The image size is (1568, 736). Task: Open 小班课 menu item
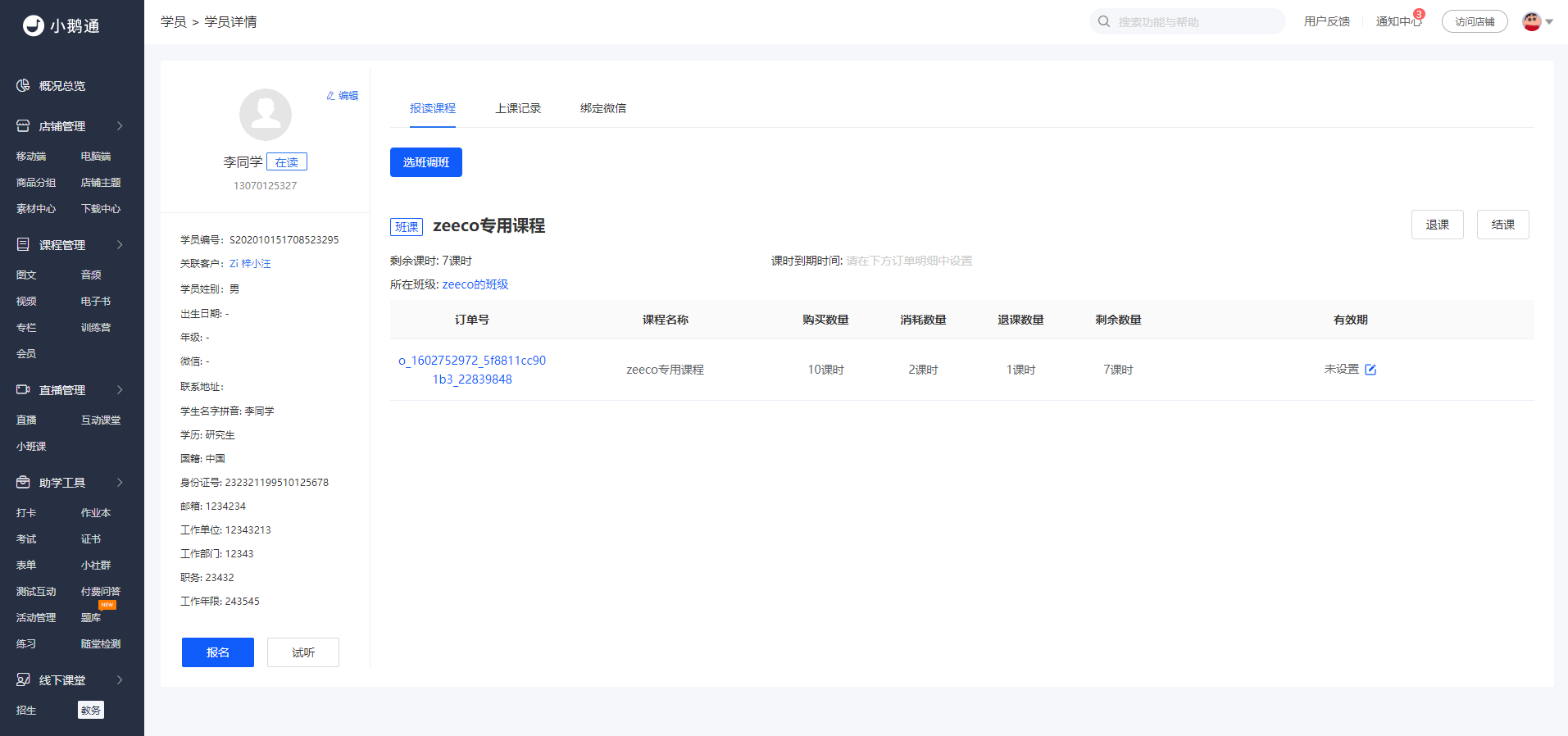click(31, 446)
